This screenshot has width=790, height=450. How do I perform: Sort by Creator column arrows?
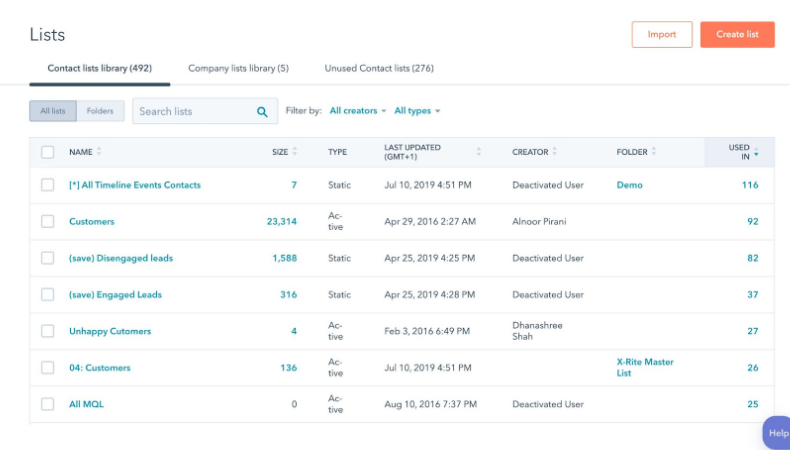(x=554, y=151)
